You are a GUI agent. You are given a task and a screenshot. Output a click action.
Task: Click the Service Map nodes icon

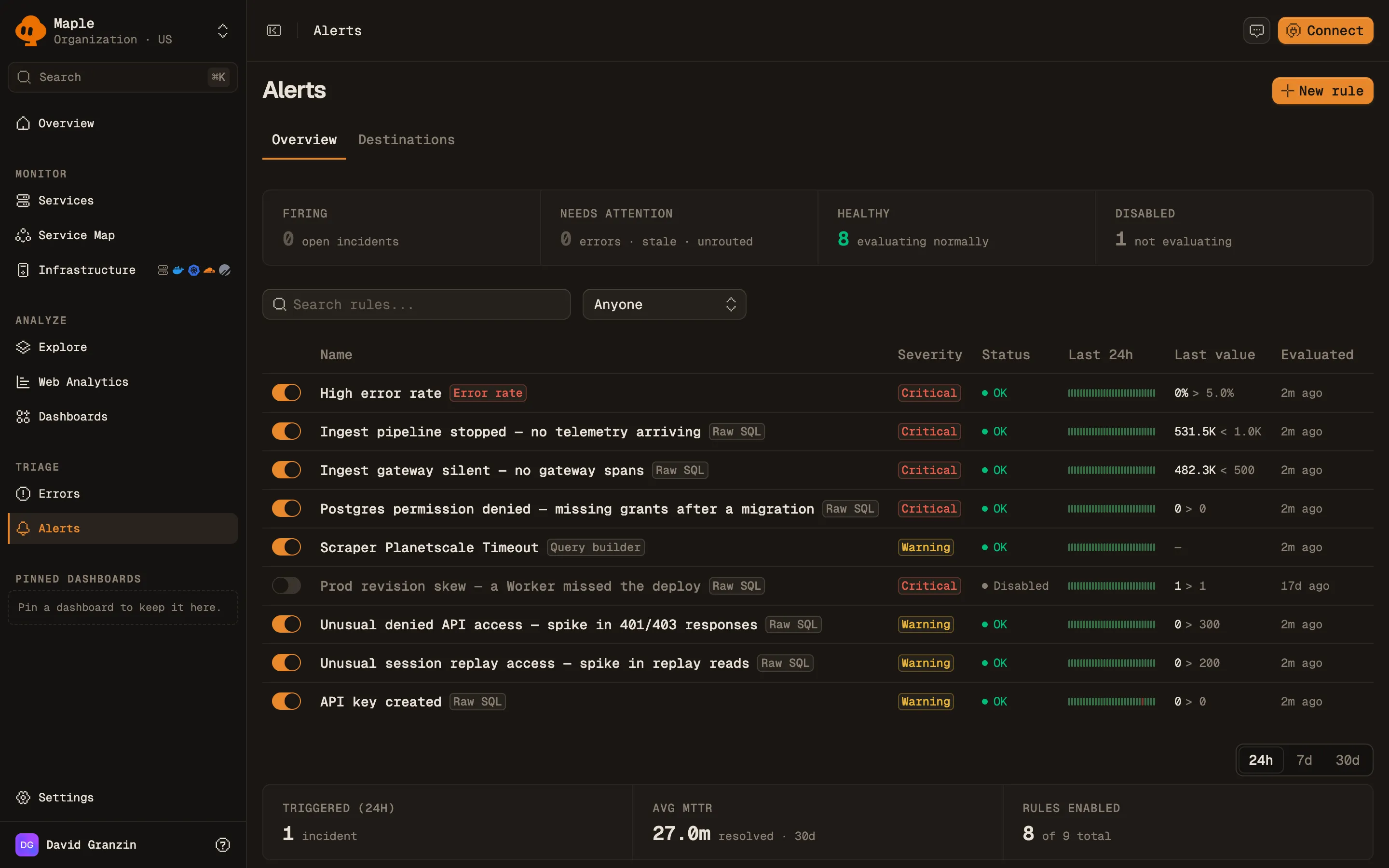[23, 235]
